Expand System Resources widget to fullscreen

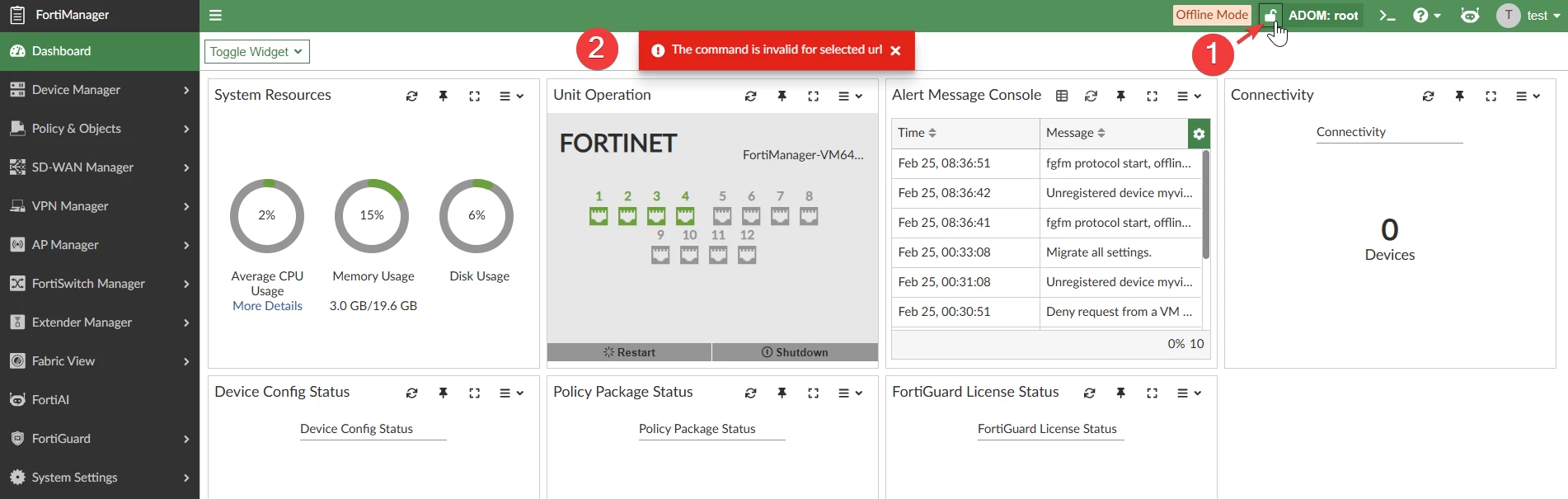click(x=474, y=97)
